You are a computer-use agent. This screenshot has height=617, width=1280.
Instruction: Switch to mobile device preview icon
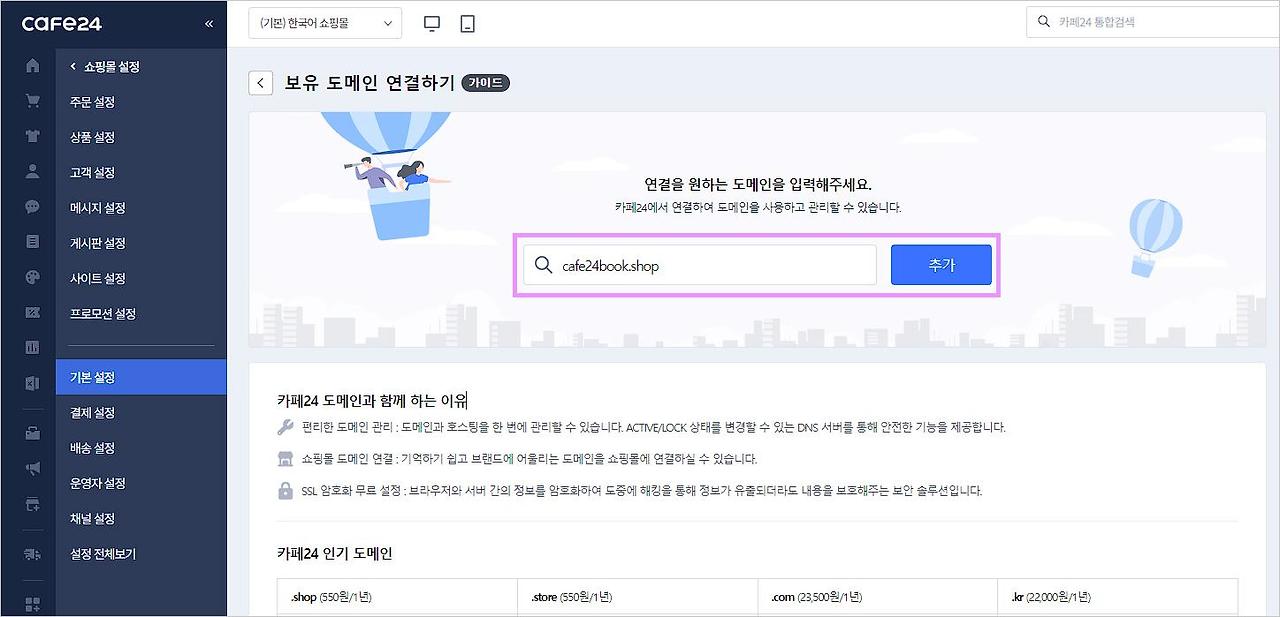pyautogui.click(x=467, y=23)
